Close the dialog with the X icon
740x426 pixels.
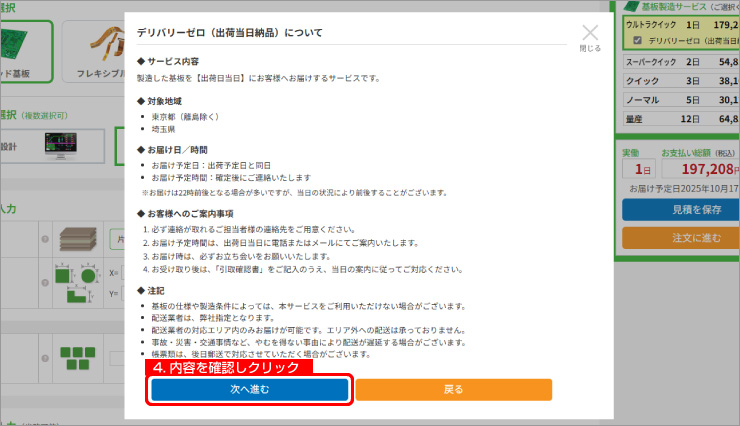(x=590, y=35)
